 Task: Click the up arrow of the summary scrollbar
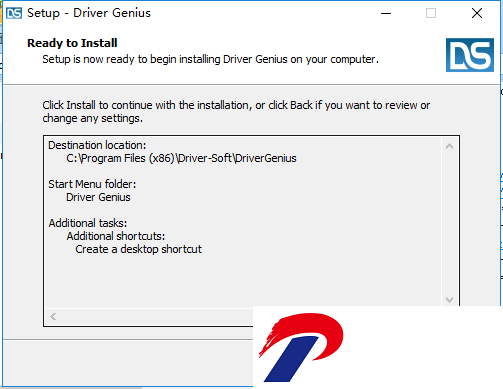pos(449,146)
